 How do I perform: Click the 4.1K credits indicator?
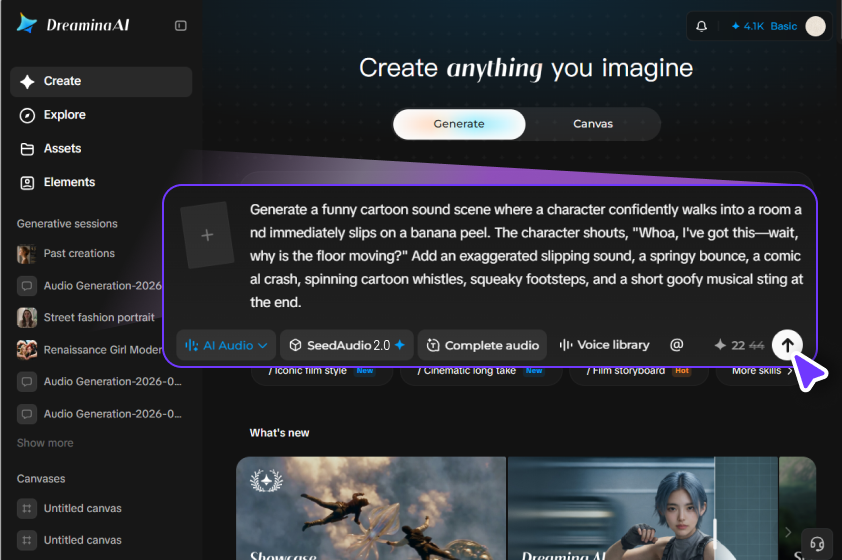tap(747, 26)
